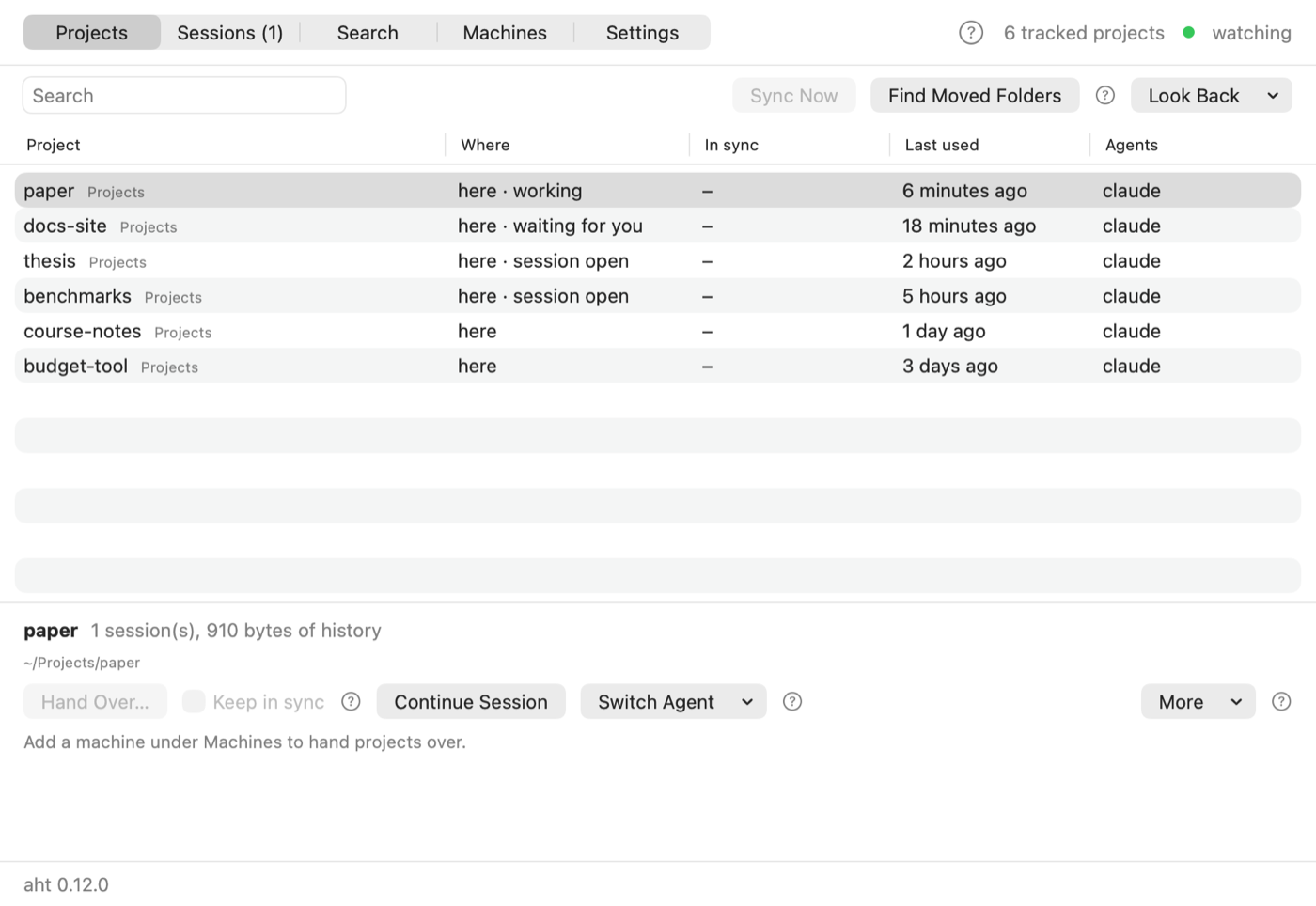Click 'here · waiting for you' status cell

pyautogui.click(x=550, y=226)
